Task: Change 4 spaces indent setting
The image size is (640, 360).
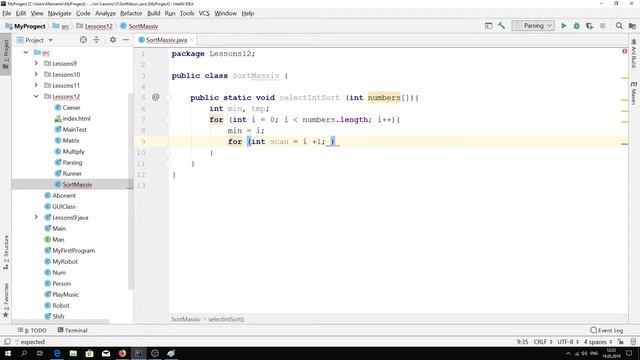Action: 598,342
